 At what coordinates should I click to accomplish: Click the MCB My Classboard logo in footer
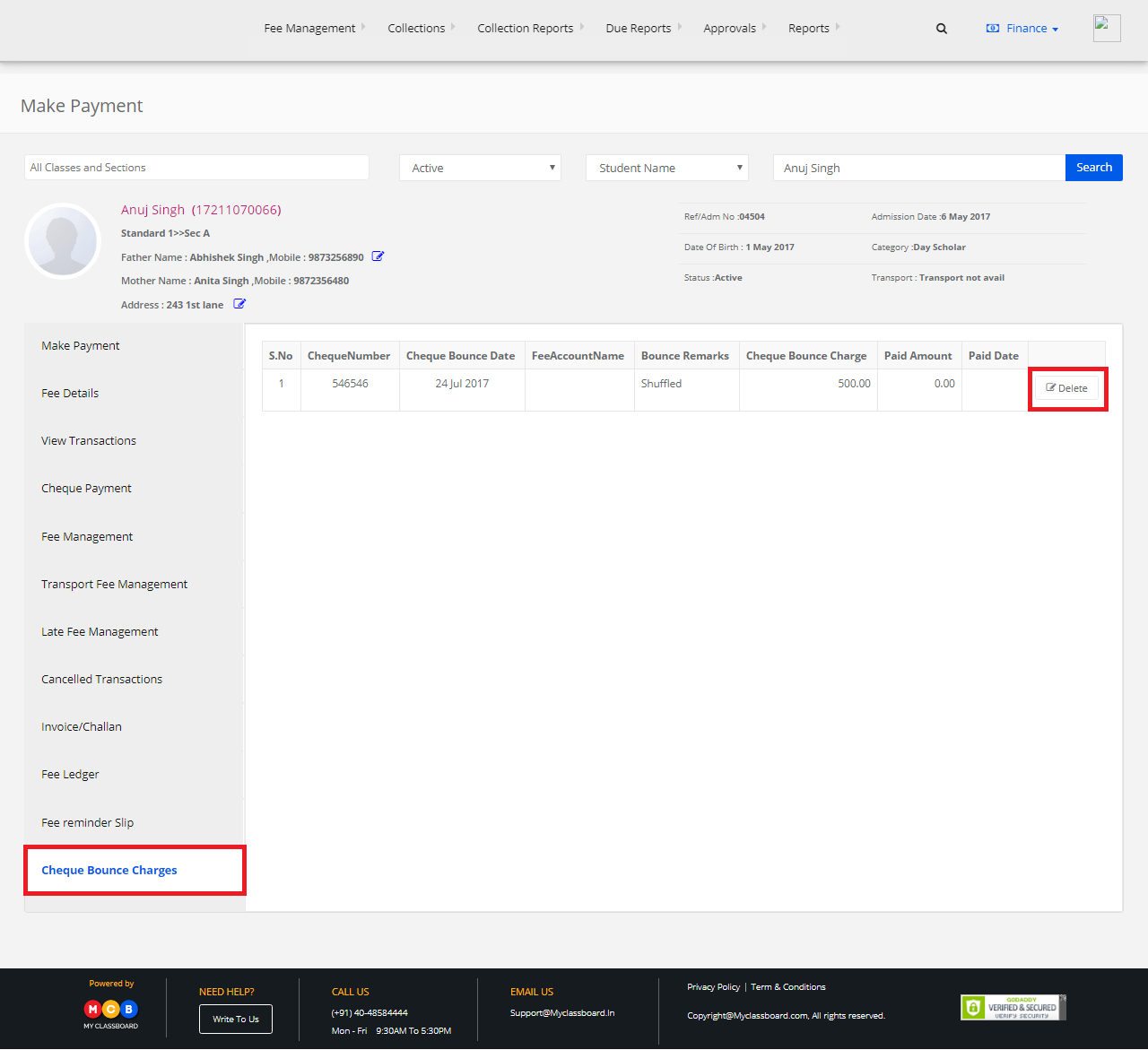point(111,1013)
